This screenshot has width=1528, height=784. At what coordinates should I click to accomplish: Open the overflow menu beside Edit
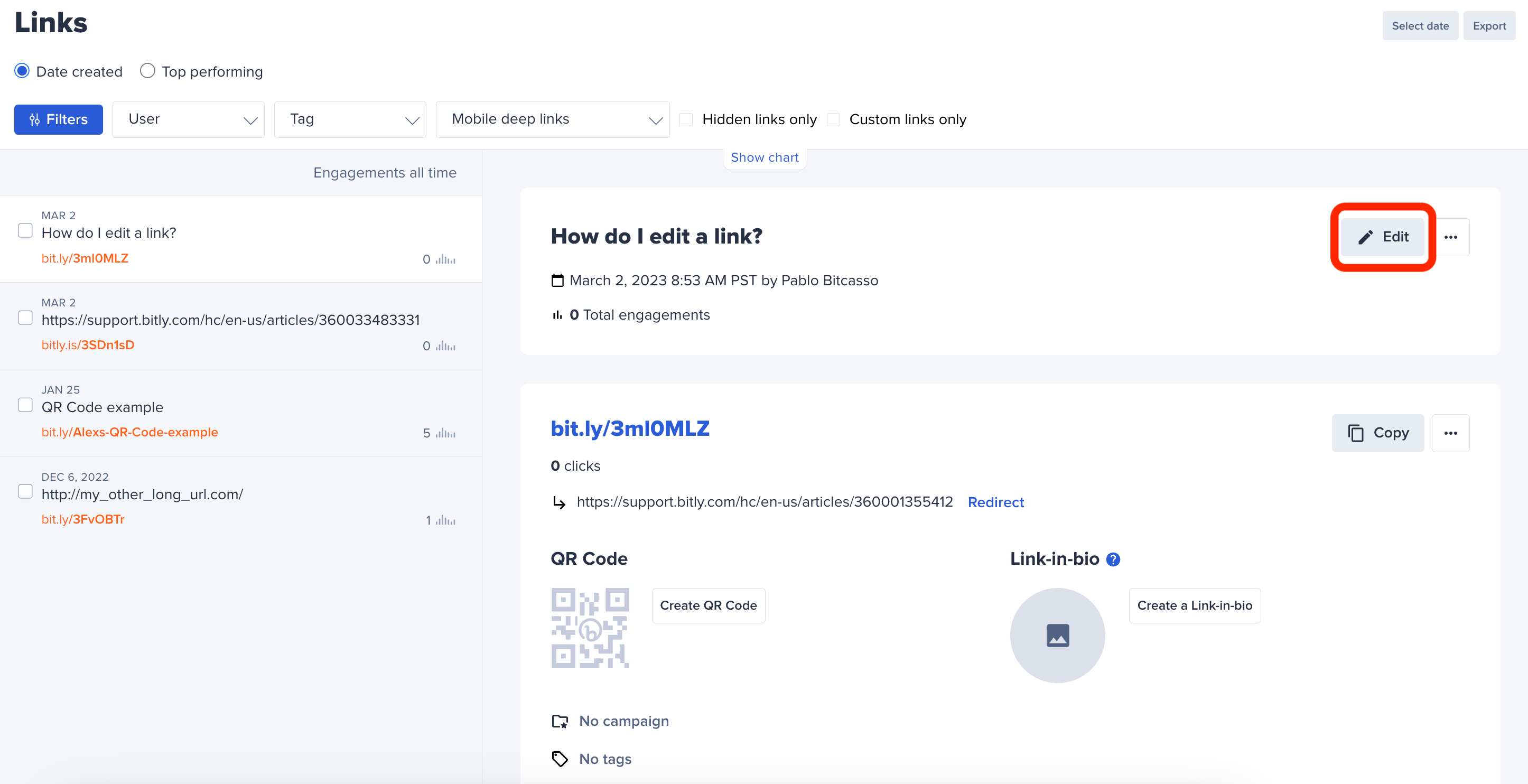(1452, 237)
